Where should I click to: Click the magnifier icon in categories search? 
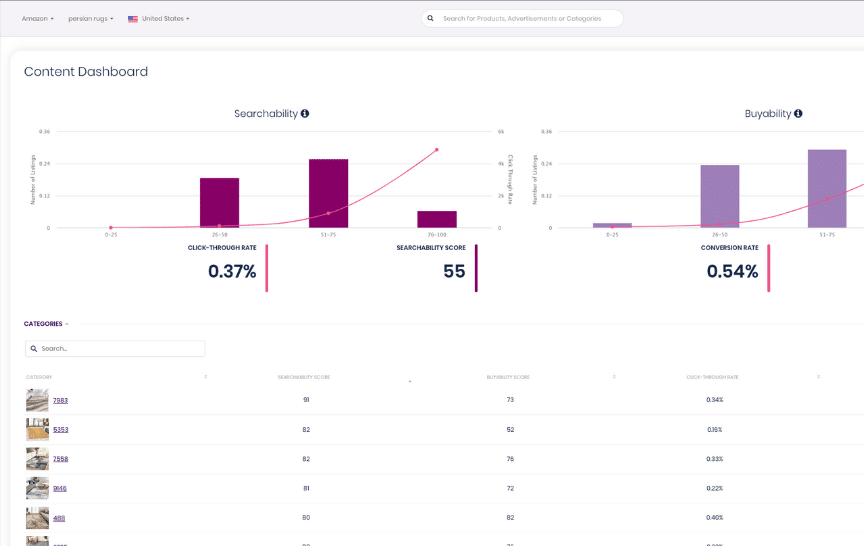point(34,349)
